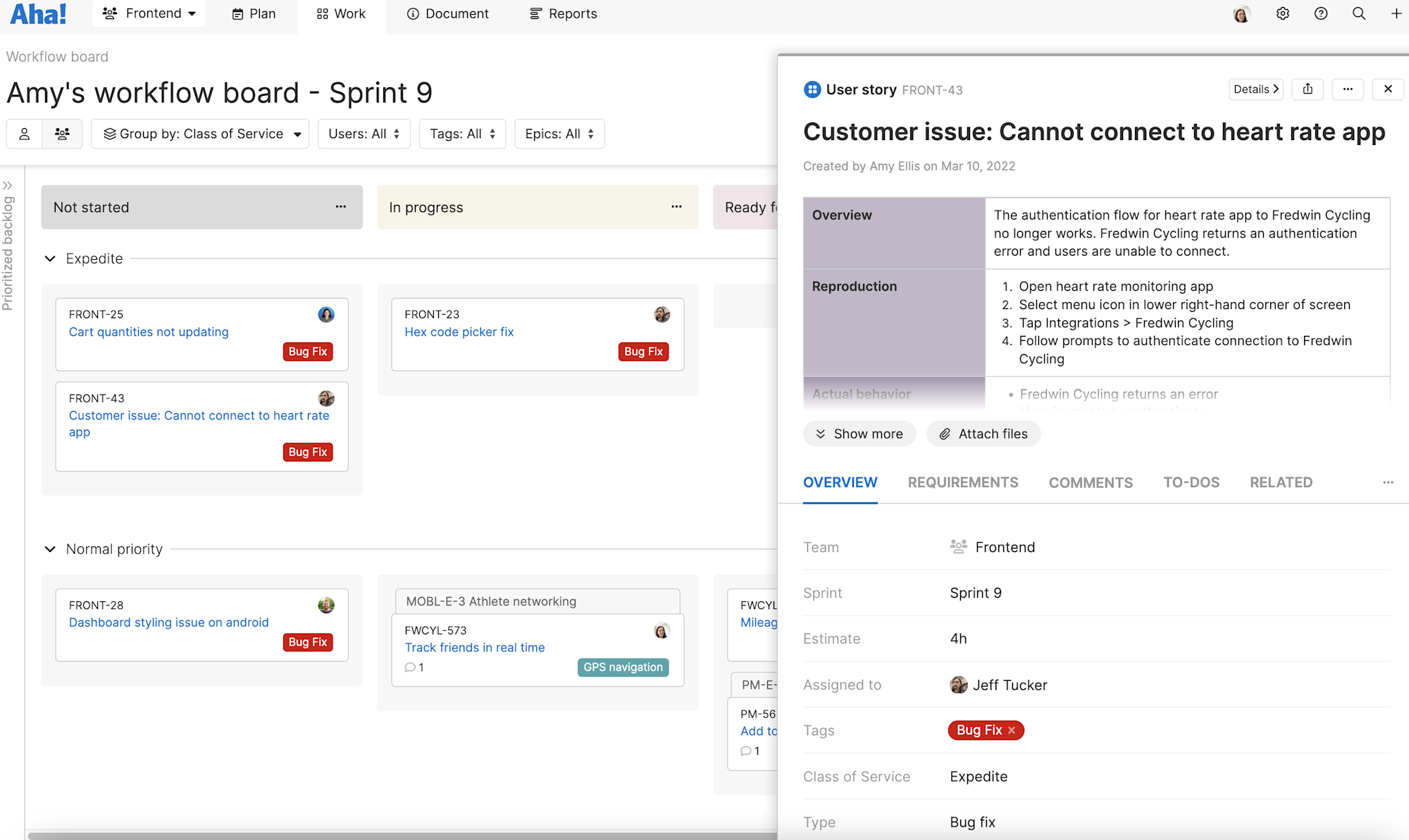Switch to single user view toggle
Viewport: 1409px width, 840px height.
tap(25, 134)
